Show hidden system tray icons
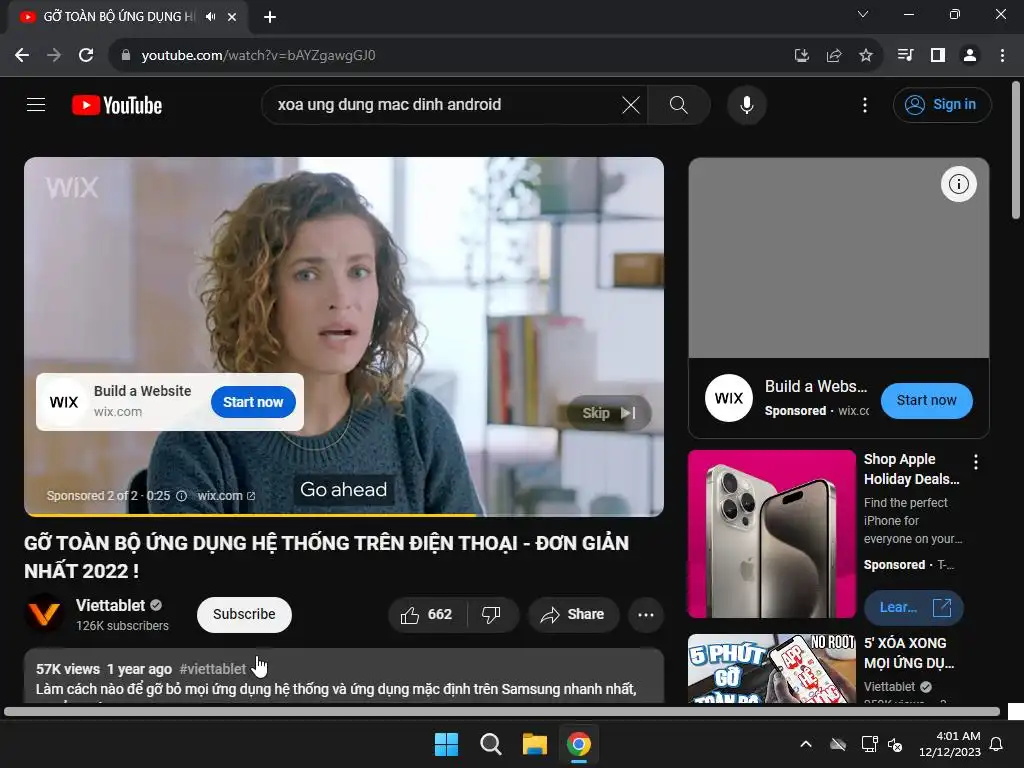 [806, 744]
